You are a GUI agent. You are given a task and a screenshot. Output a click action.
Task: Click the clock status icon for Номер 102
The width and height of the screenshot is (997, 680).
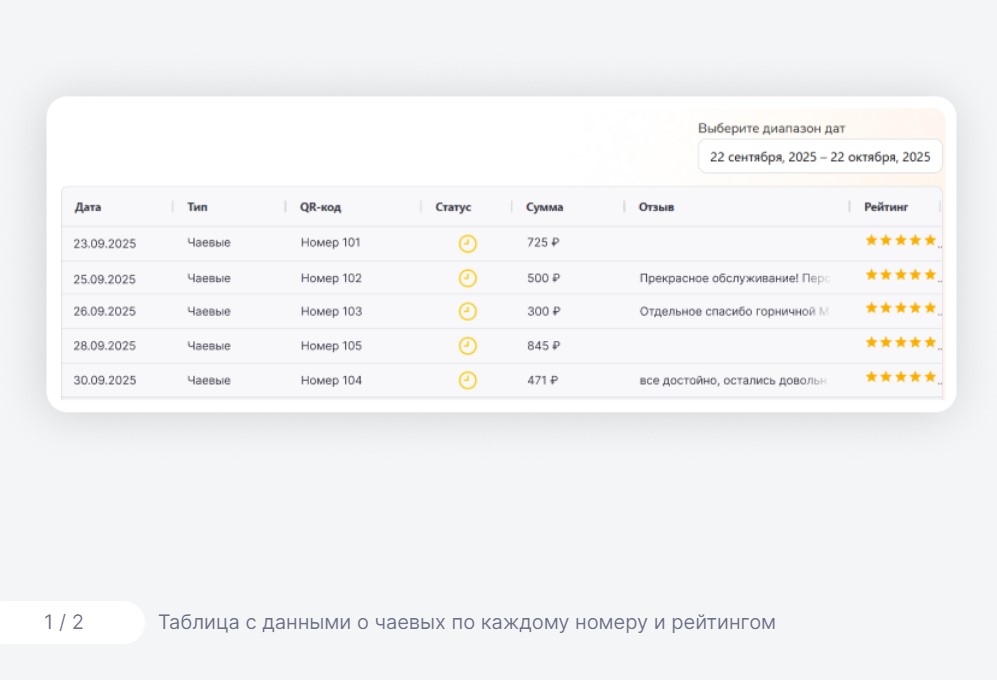pyautogui.click(x=467, y=278)
